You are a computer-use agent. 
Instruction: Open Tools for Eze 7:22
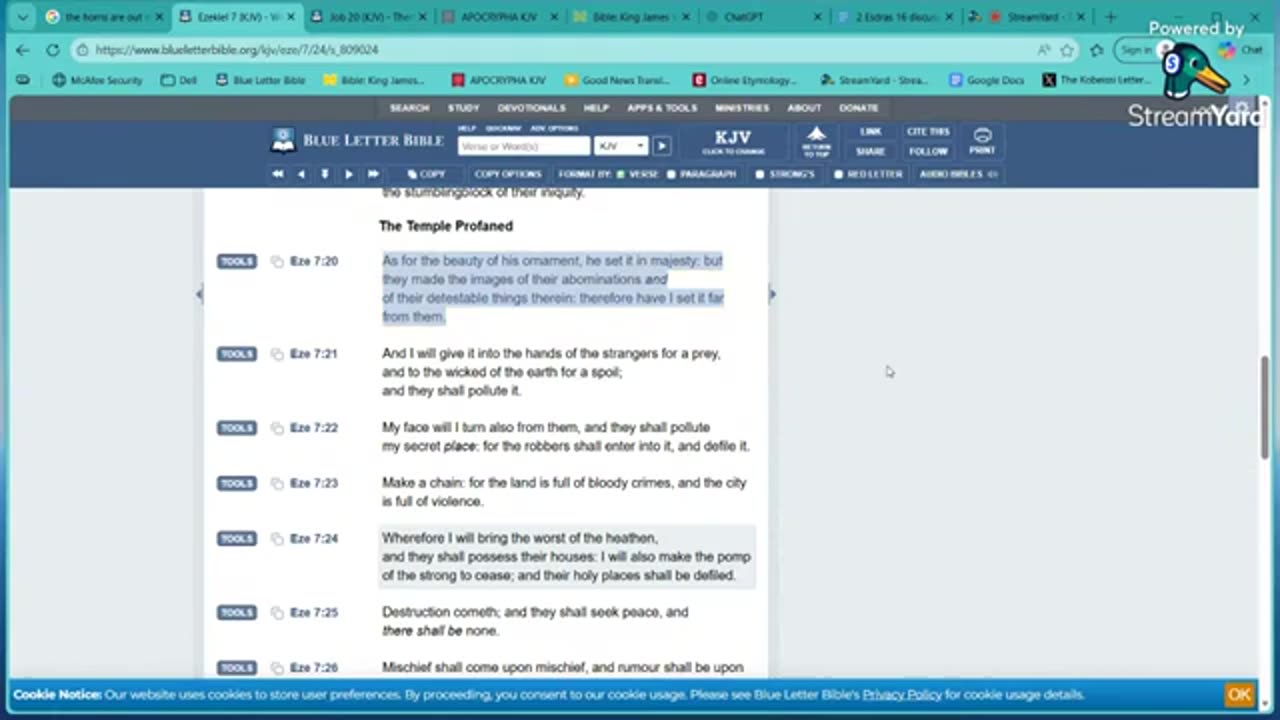coord(236,428)
